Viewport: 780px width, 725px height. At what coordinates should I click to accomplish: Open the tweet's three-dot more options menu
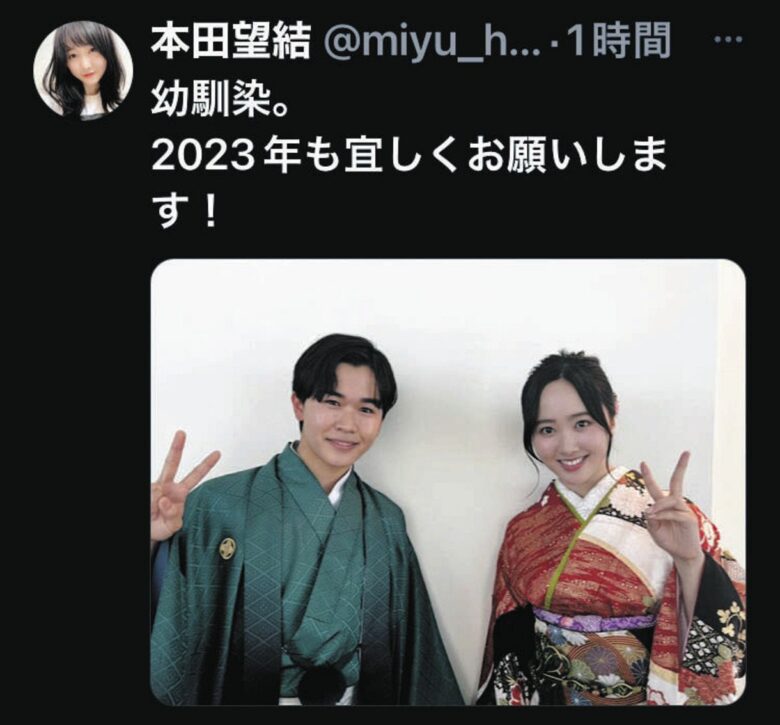(728, 40)
